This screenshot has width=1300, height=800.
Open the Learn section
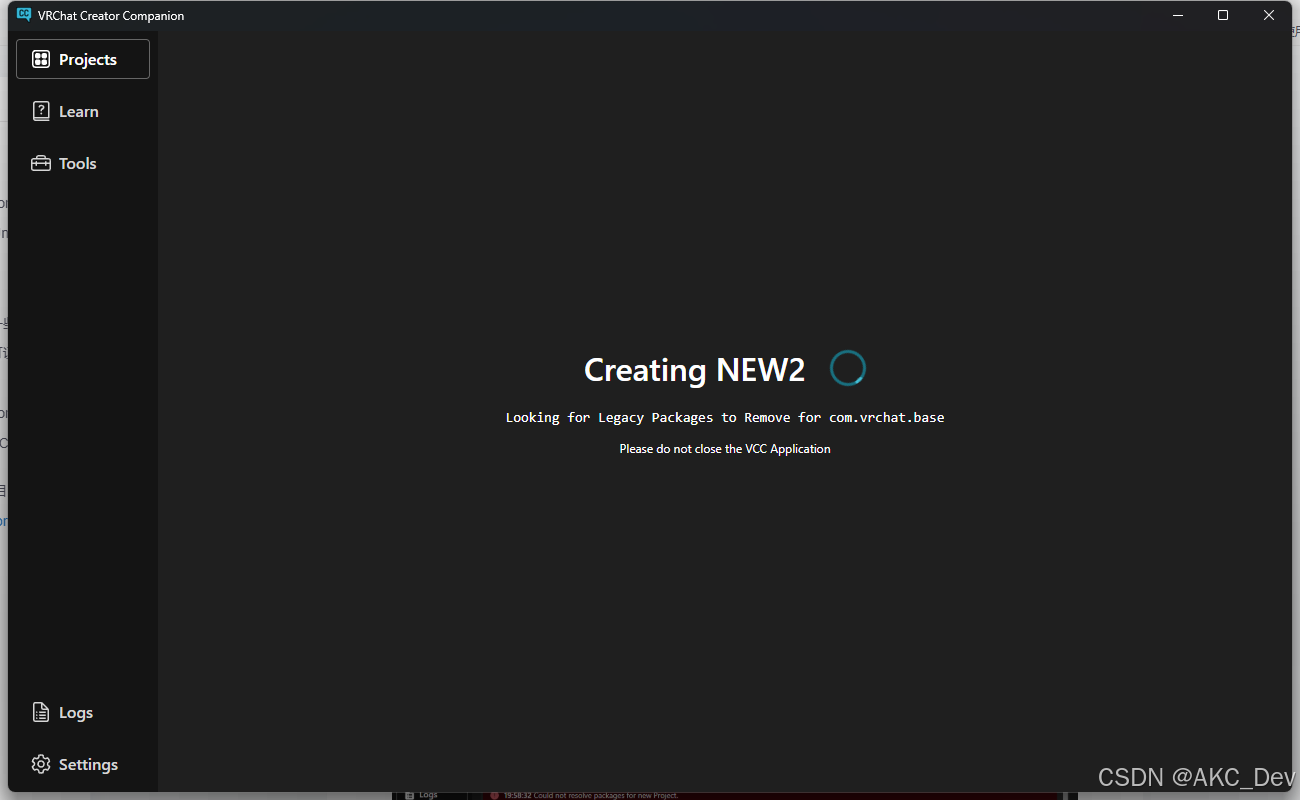click(83, 111)
